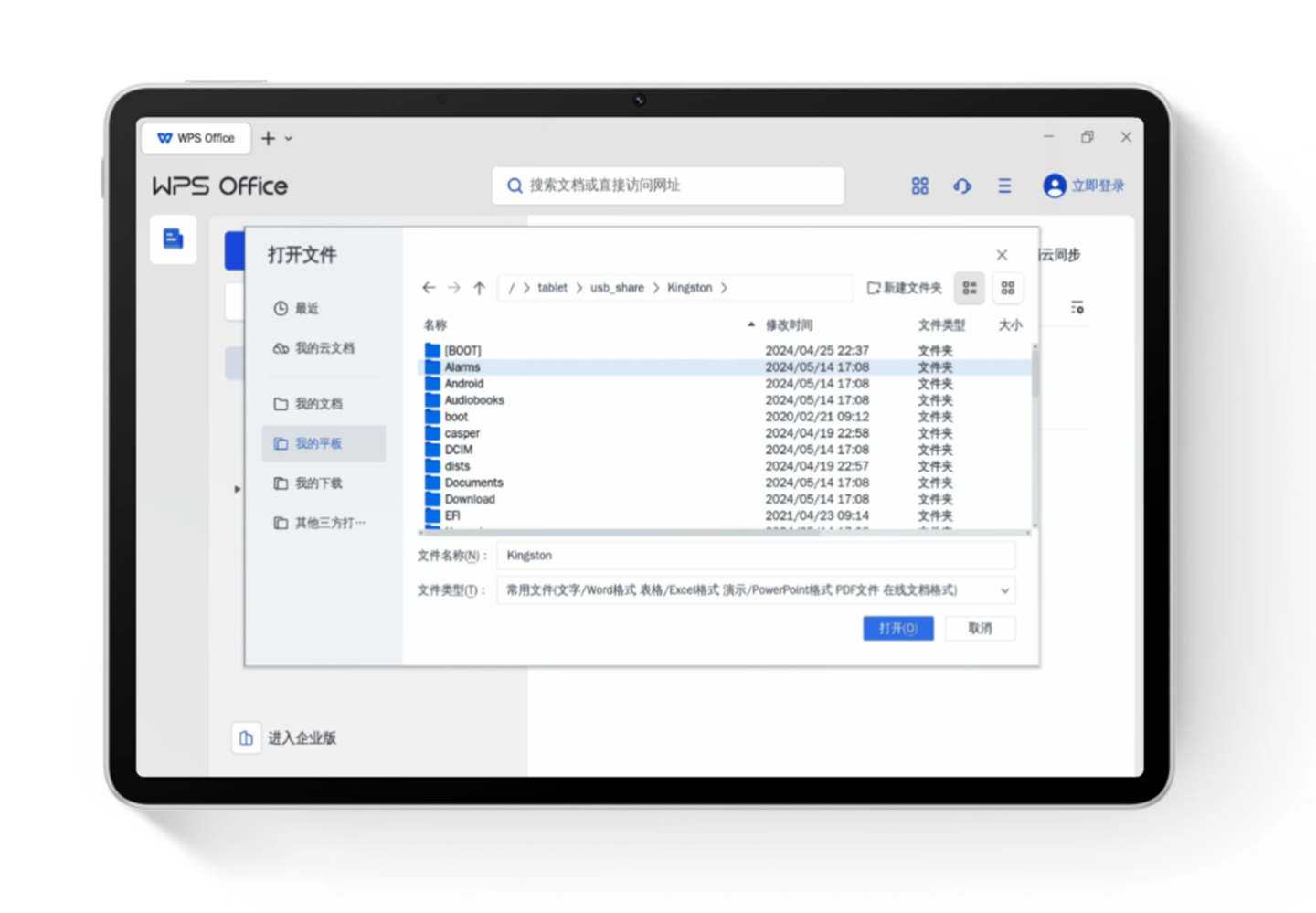Select 我的云文档 in the sidebar
Screen dimensions: 1316x913
point(324,348)
